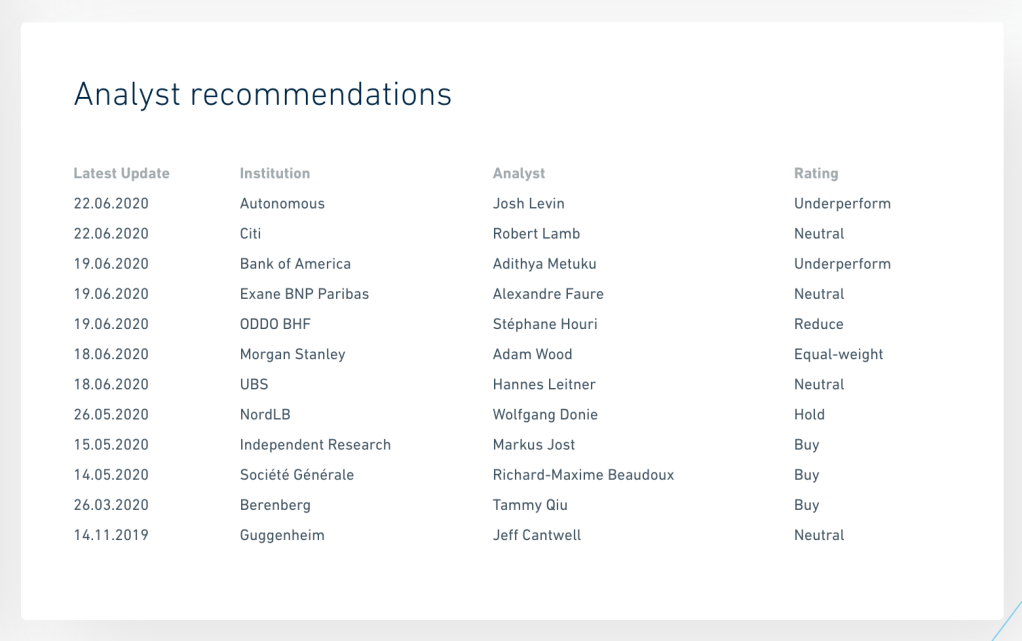This screenshot has width=1022, height=641.
Task: Click the Latest Update column header
Action: [121, 173]
